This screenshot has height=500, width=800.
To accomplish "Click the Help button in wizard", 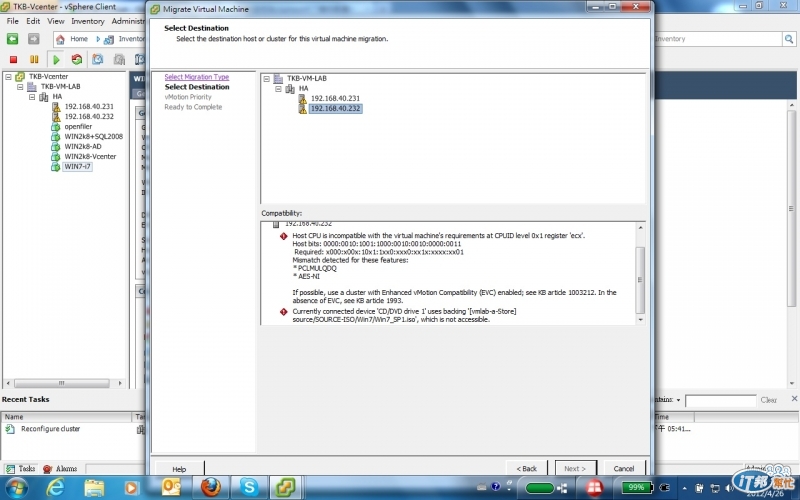I will click(x=179, y=469).
